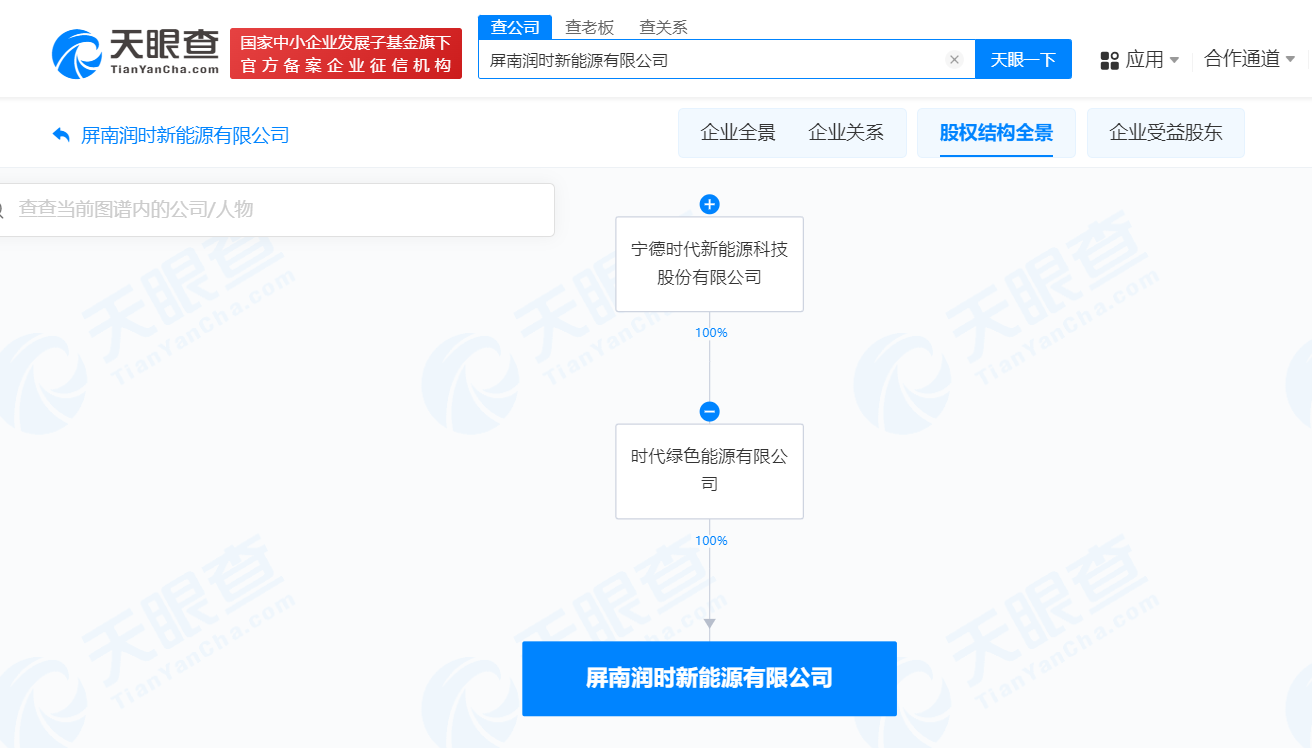The image size is (1312, 748).
Task: Expand the 合作通道 dropdown
Action: (x=1250, y=59)
